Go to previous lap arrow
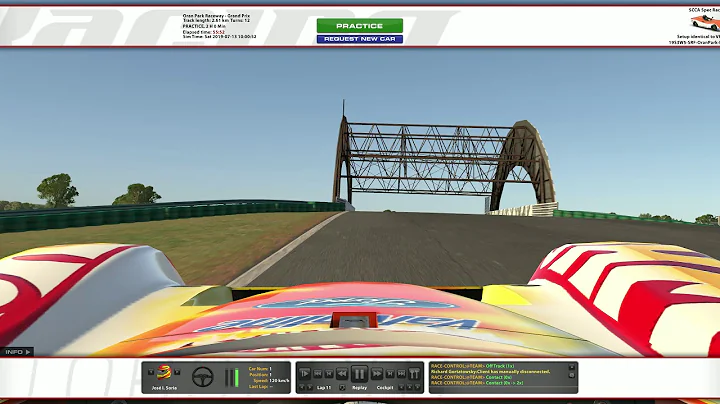This screenshot has width=720, height=404. click(302, 387)
